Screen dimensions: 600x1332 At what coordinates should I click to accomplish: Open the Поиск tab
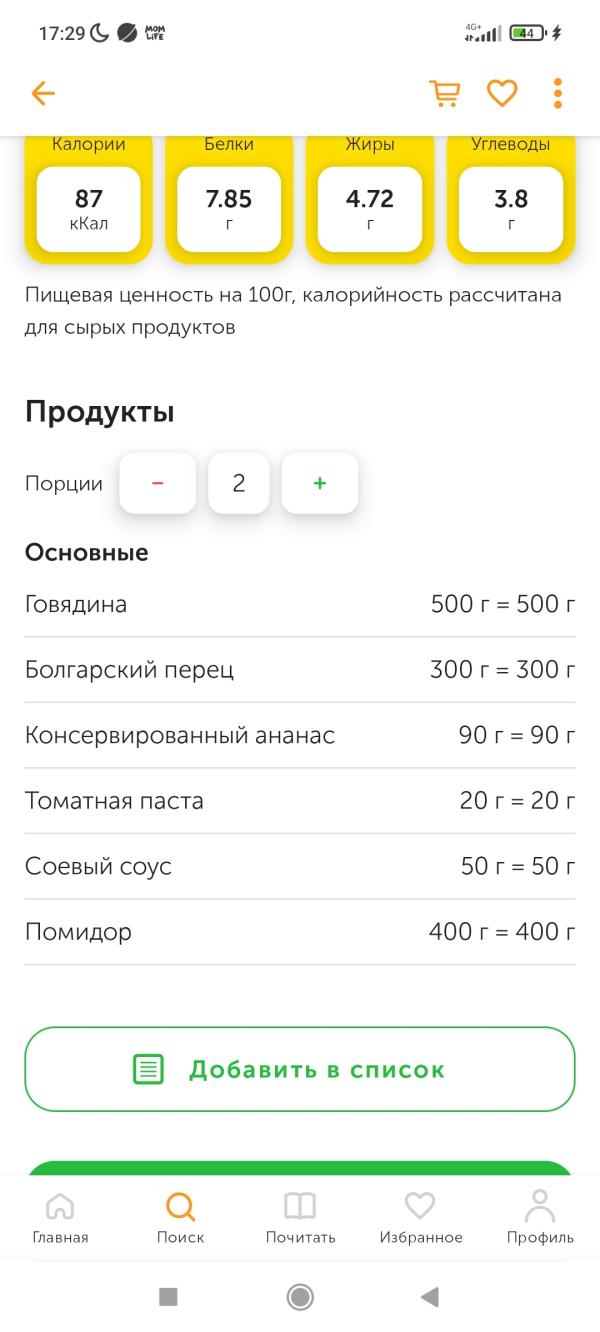(x=180, y=1216)
